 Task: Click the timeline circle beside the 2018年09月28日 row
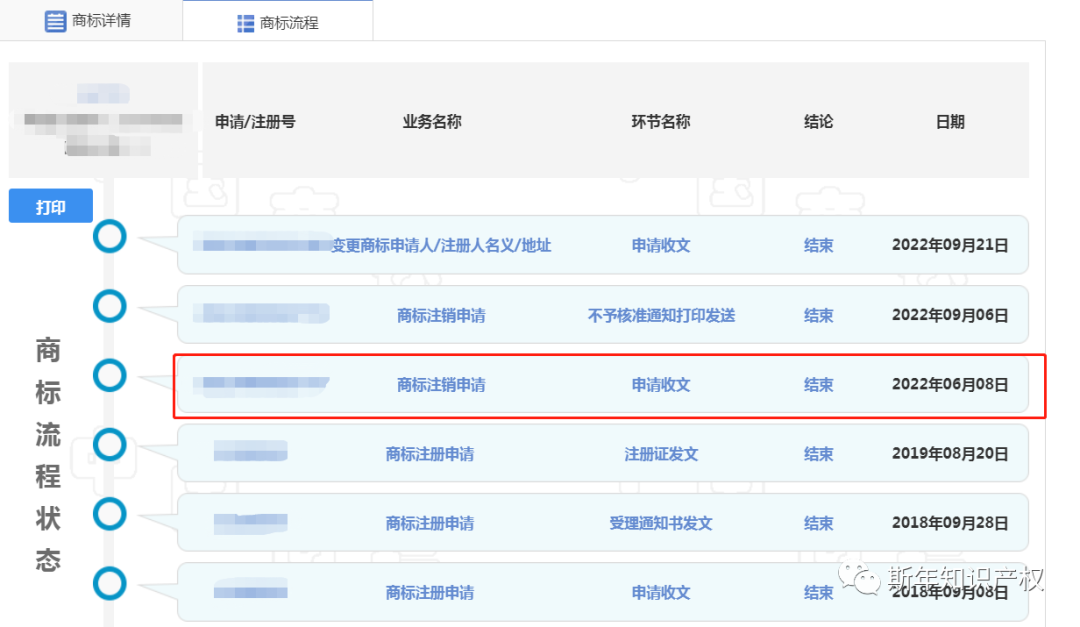[109, 515]
